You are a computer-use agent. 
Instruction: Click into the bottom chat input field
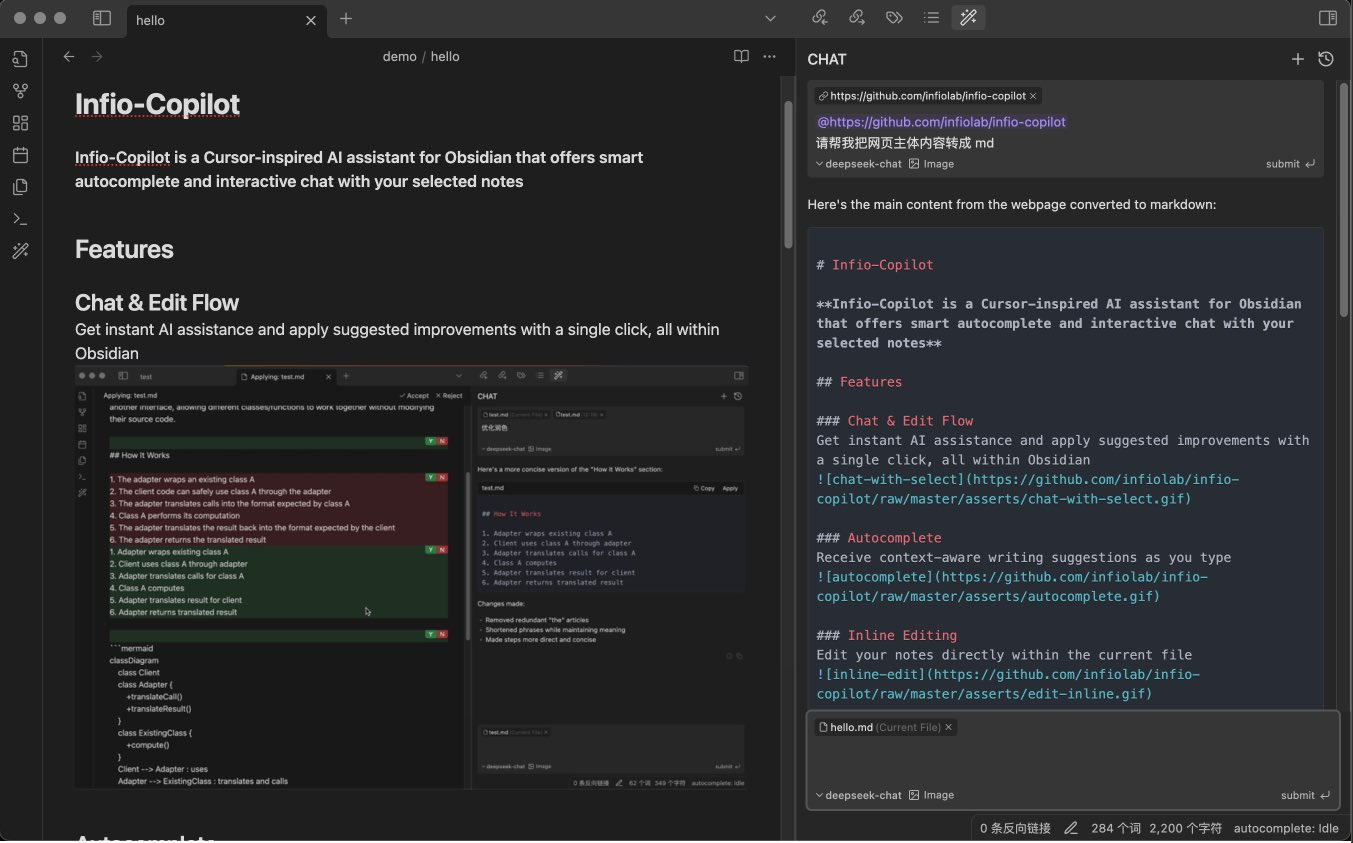click(1070, 762)
